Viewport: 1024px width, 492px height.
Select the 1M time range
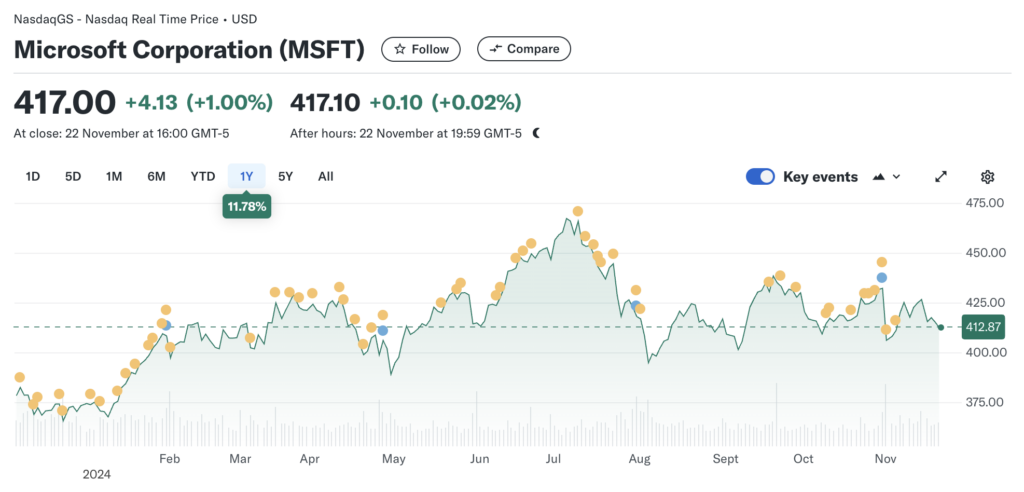click(114, 177)
